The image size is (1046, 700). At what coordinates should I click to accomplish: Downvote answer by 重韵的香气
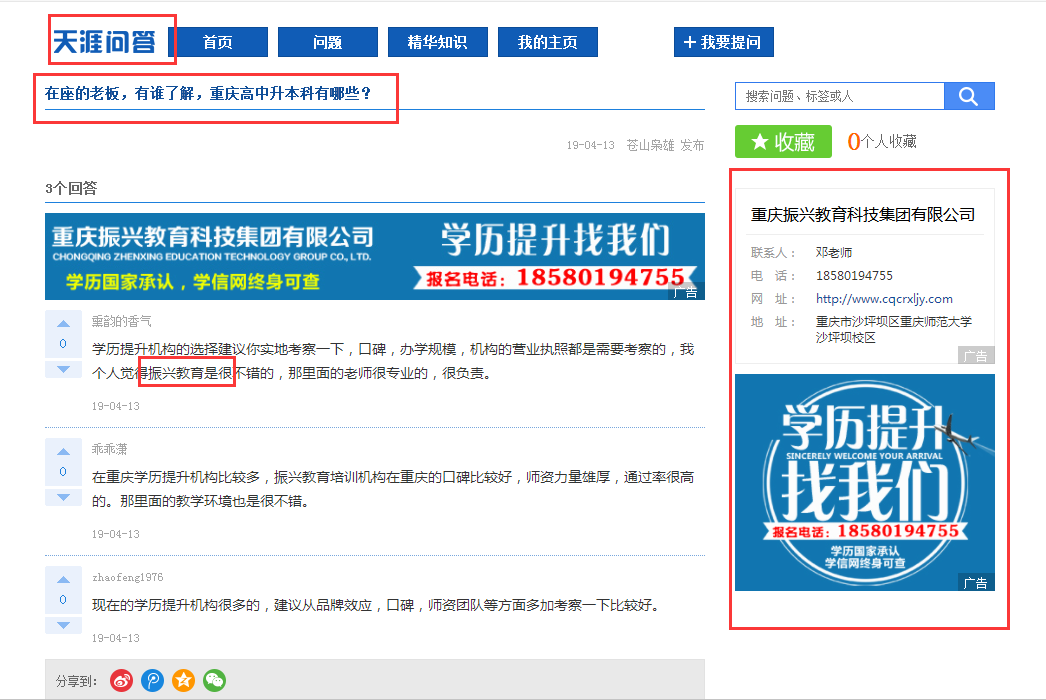[63, 369]
